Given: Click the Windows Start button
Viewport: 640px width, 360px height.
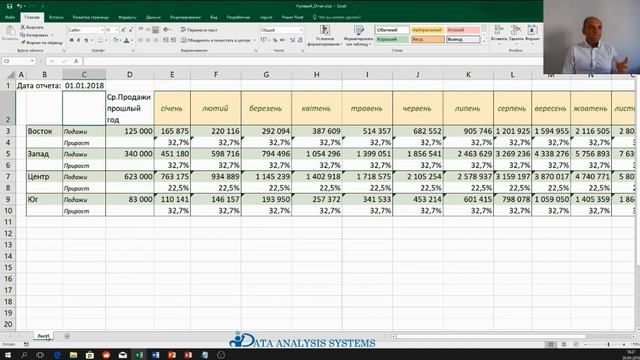Looking at the screenshot, I should (x=7, y=355).
